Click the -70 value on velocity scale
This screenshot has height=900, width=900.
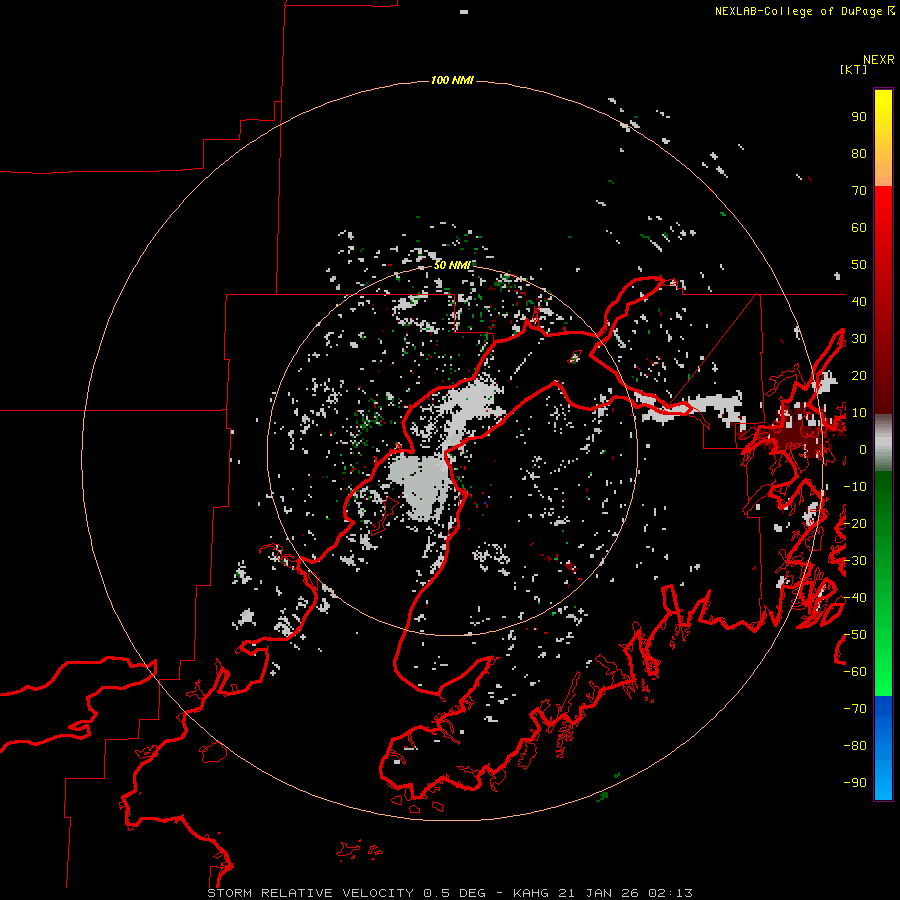tap(855, 709)
